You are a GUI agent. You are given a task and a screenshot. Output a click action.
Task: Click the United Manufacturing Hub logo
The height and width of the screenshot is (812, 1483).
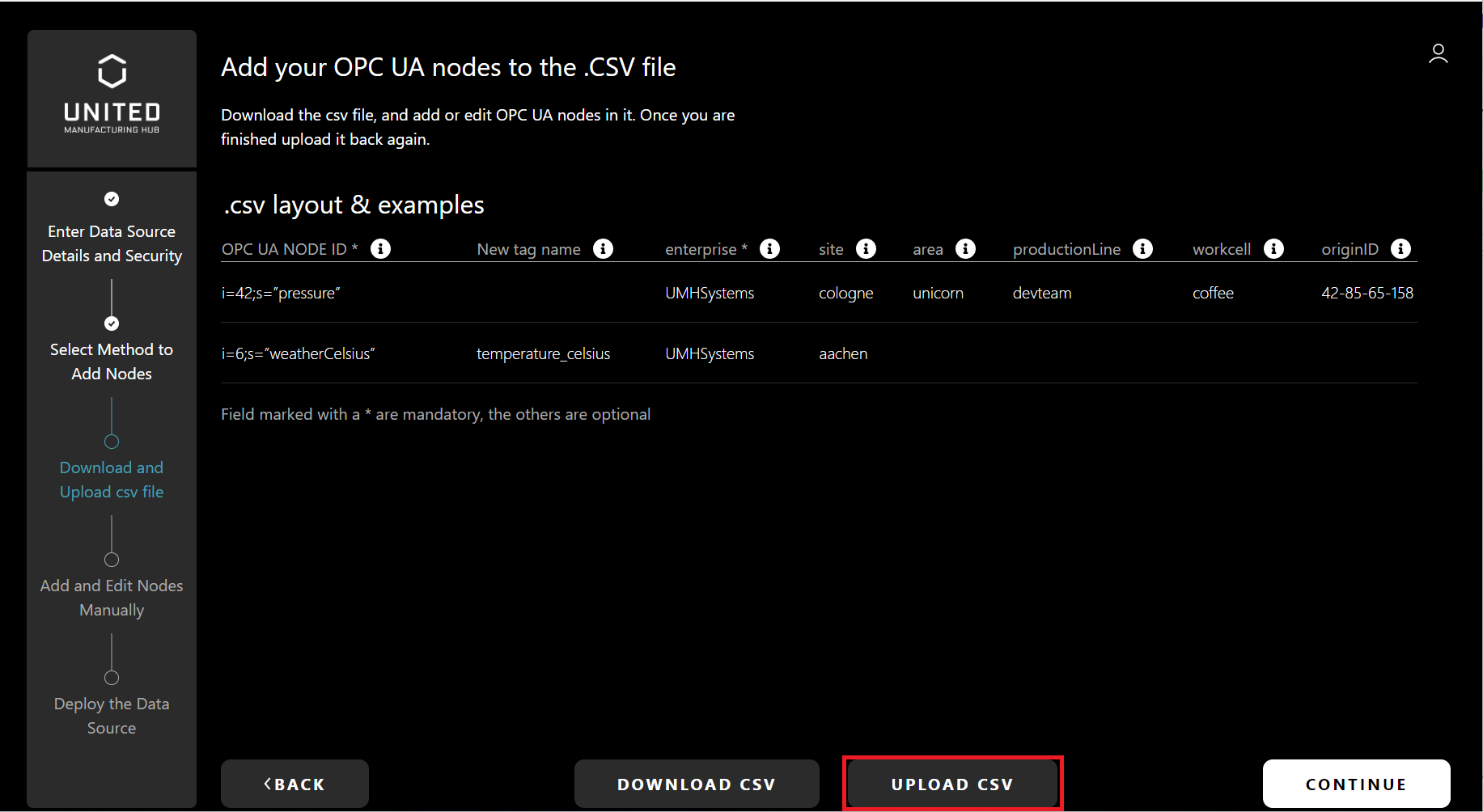112,95
